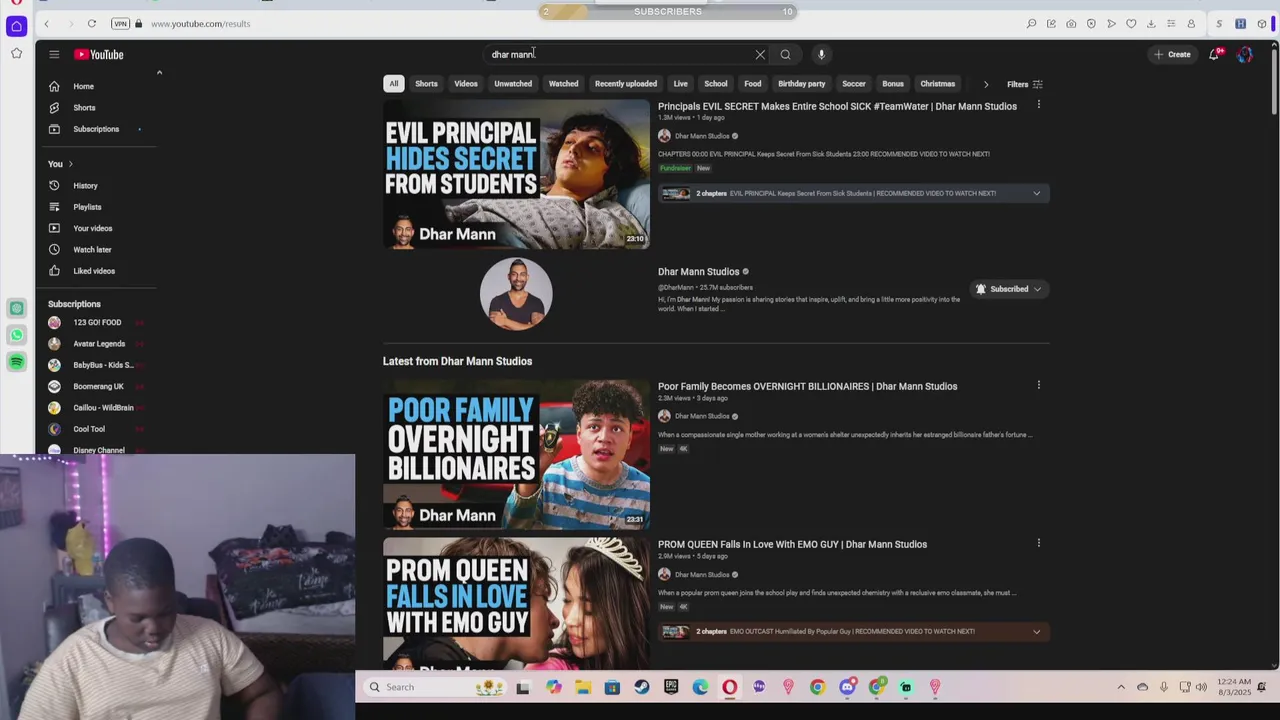The width and height of the screenshot is (1280, 720).
Task: Start voice search with the microphone icon
Action: 821,54
